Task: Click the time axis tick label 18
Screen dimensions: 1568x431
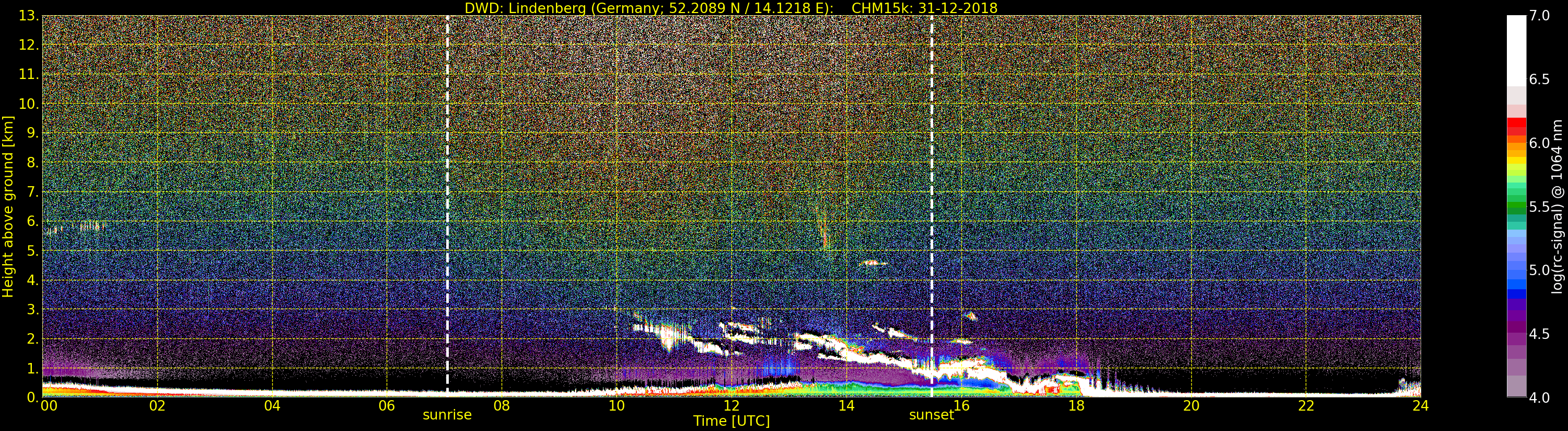Action: (x=1076, y=405)
